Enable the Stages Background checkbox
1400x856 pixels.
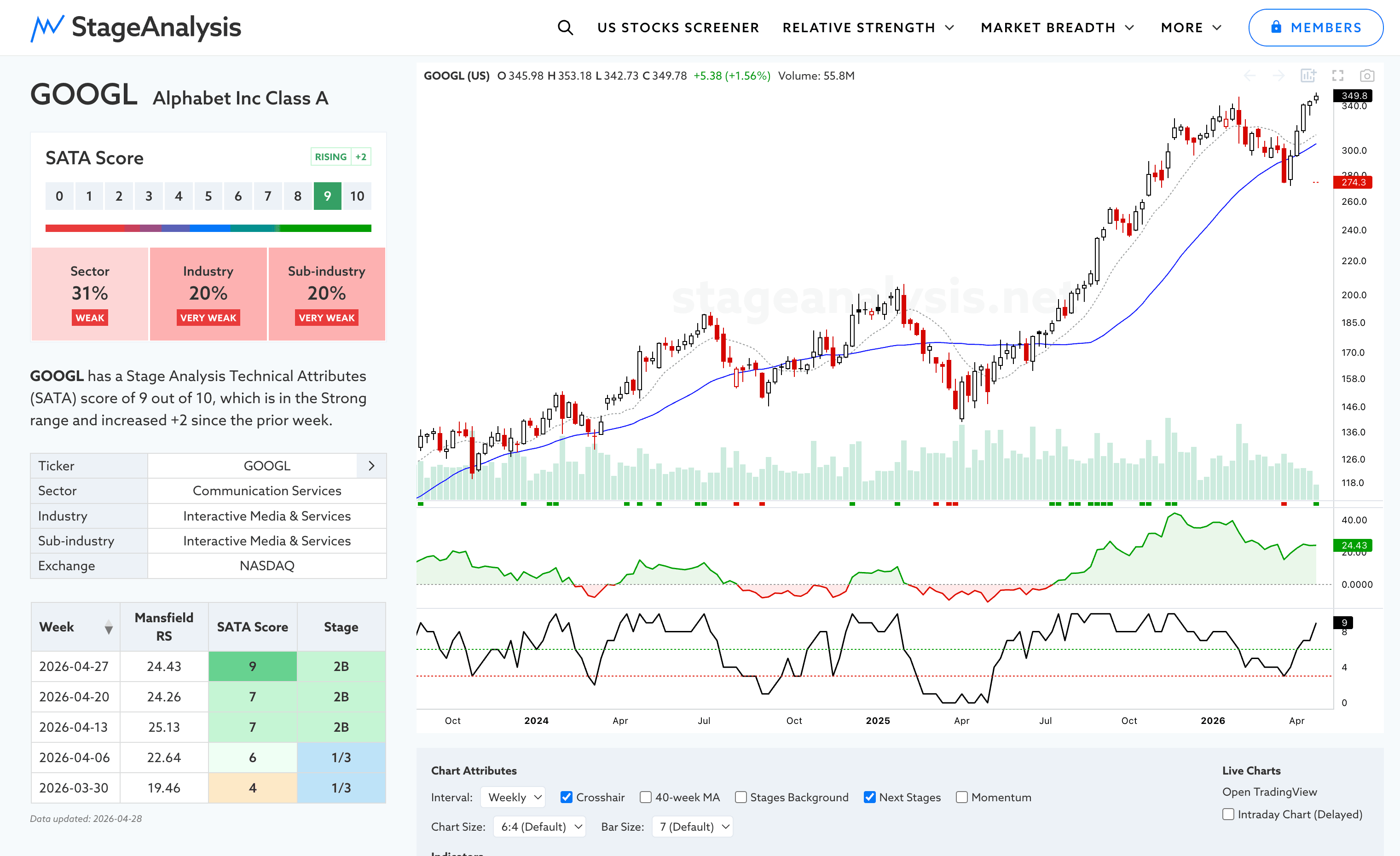[740, 797]
